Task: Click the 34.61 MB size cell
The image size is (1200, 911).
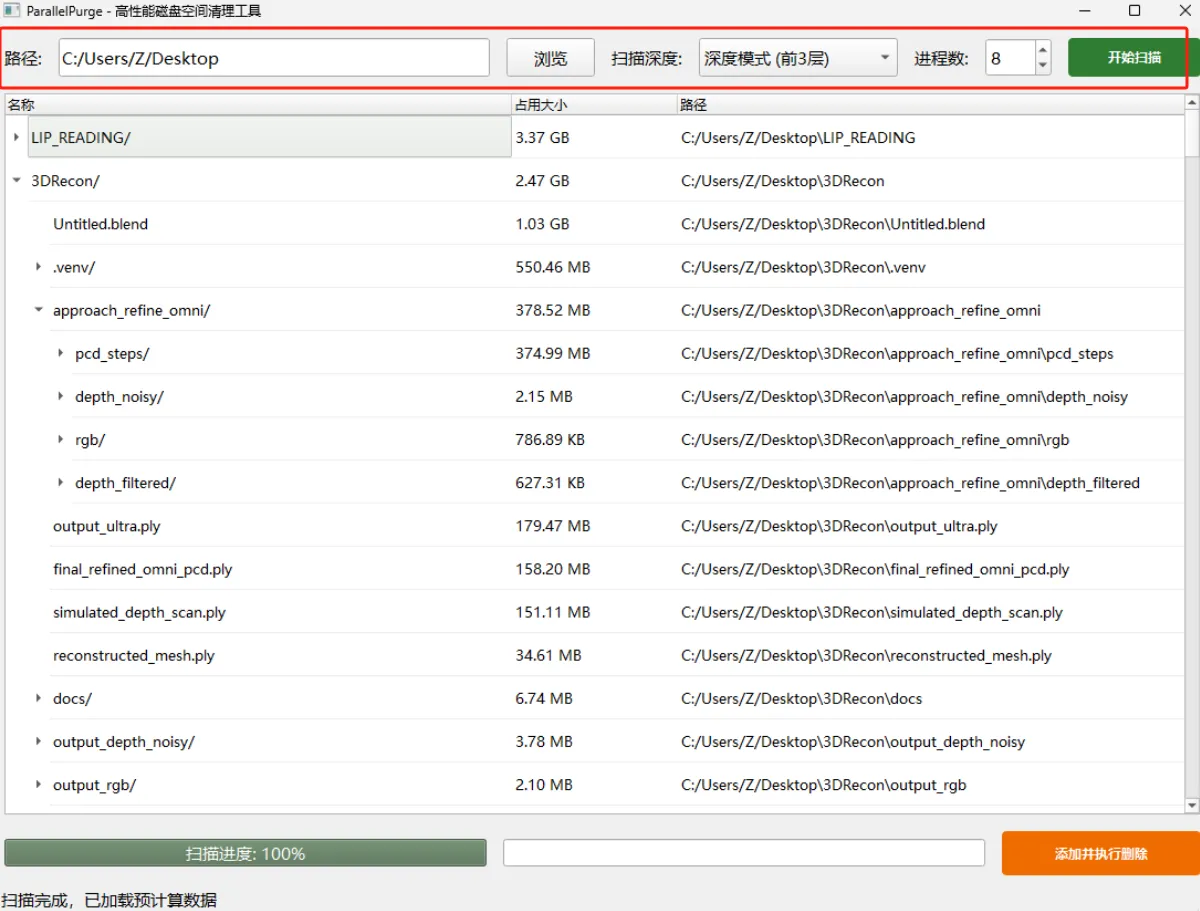Action: click(x=548, y=655)
